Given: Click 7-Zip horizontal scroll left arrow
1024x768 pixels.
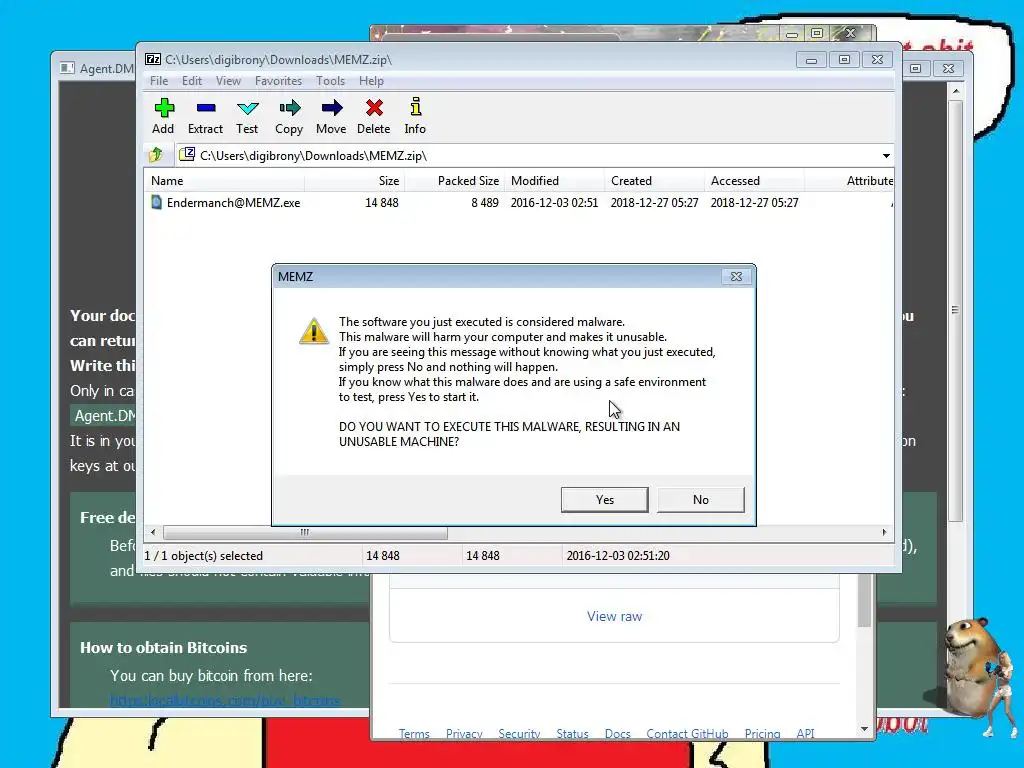Looking at the screenshot, I should 153,532.
